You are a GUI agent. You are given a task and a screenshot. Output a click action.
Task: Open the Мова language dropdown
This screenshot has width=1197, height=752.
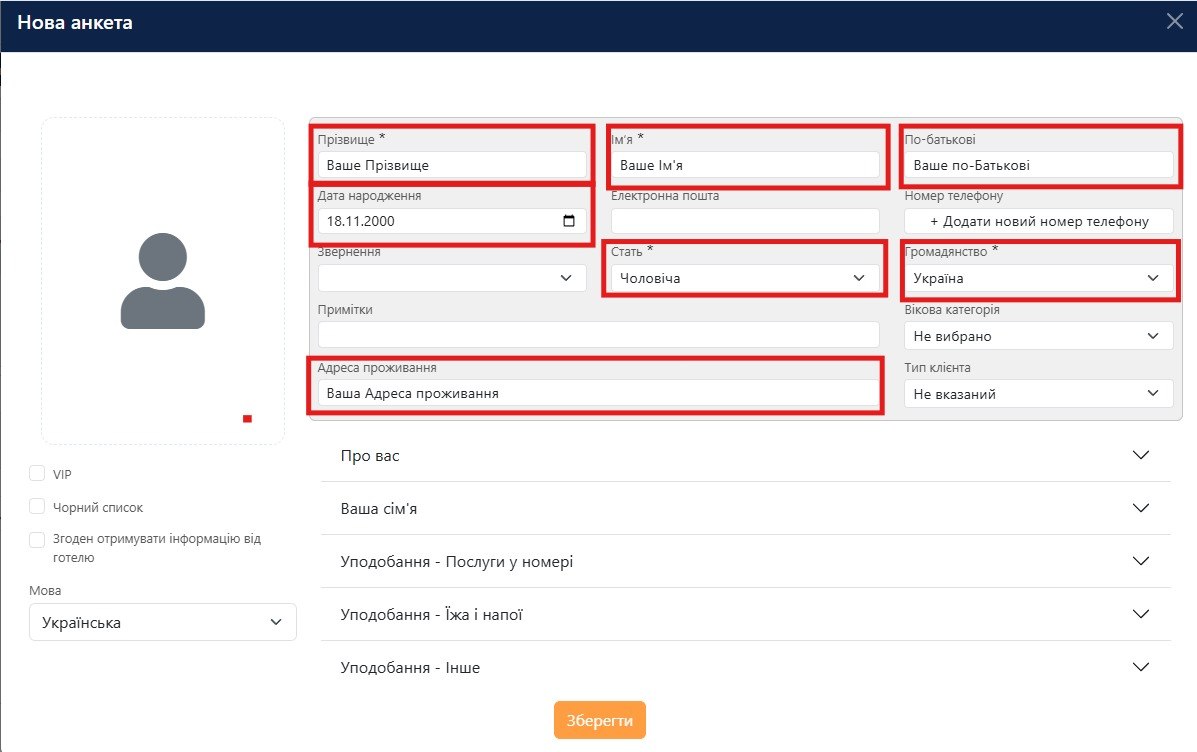click(163, 622)
